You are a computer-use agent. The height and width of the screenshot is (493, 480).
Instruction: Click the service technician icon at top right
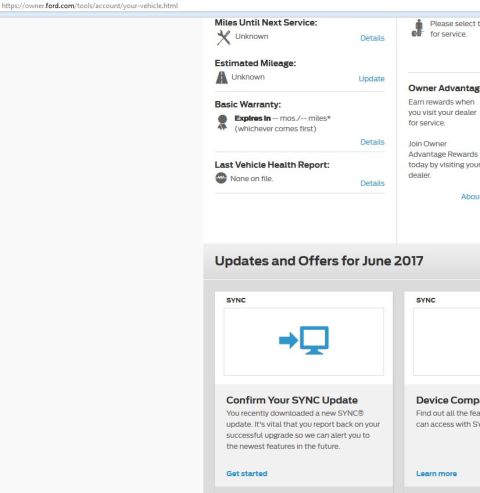point(418,28)
